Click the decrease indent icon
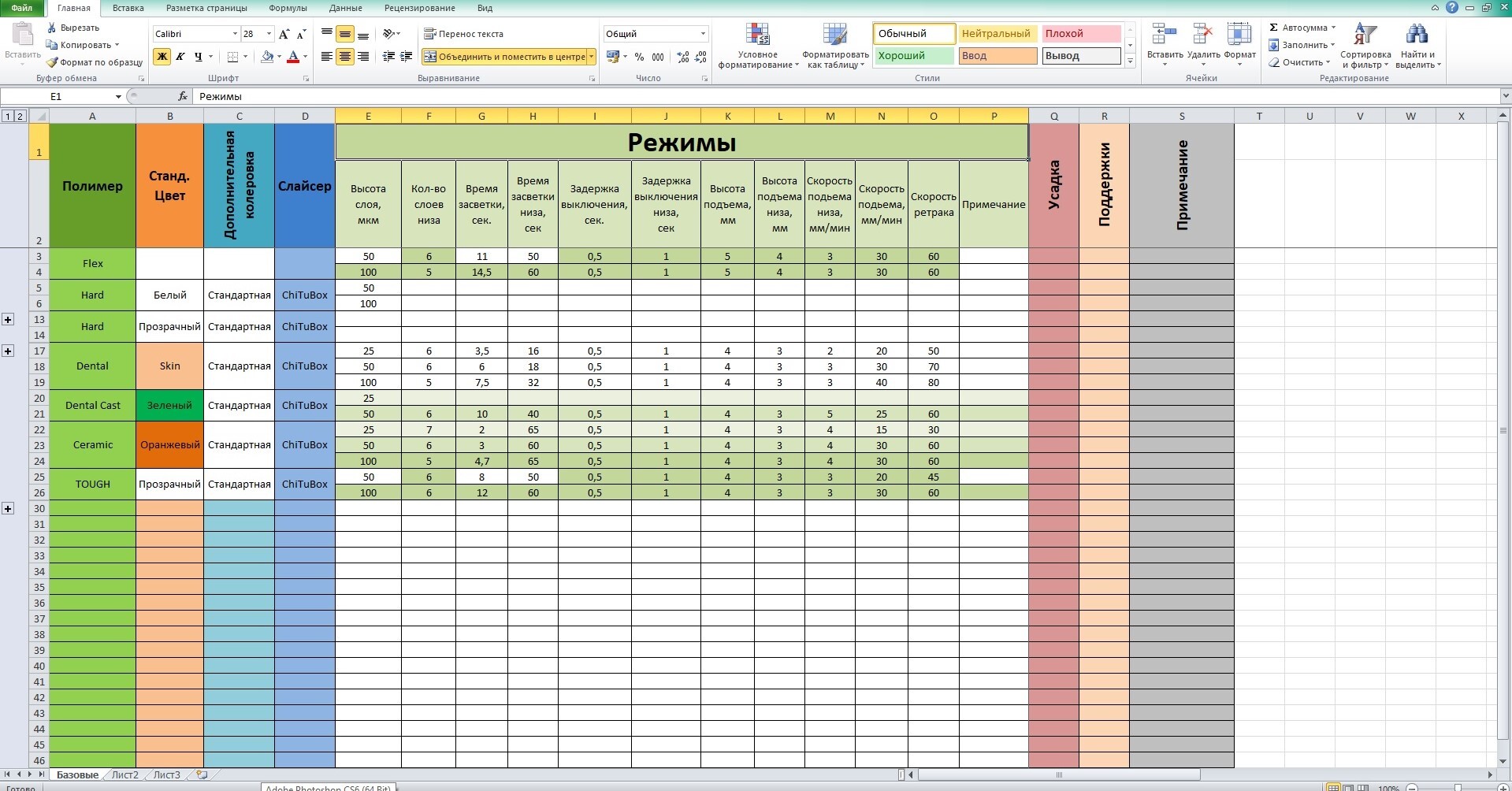This screenshot has width=1512, height=791. [388, 57]
